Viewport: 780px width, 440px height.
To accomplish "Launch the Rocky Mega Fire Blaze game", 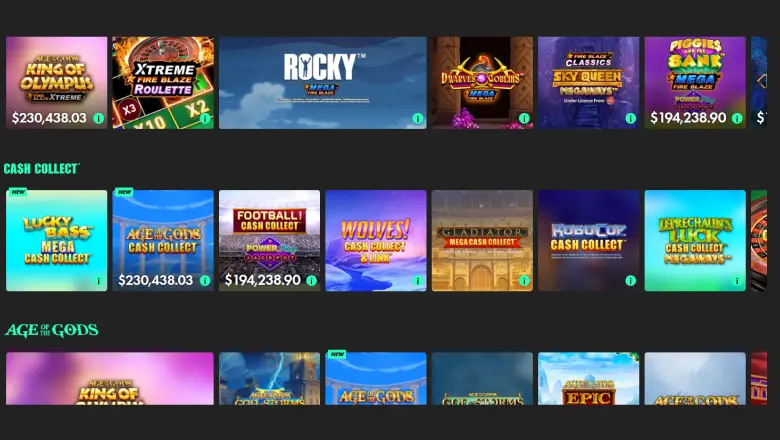I will tap(323, 83).
